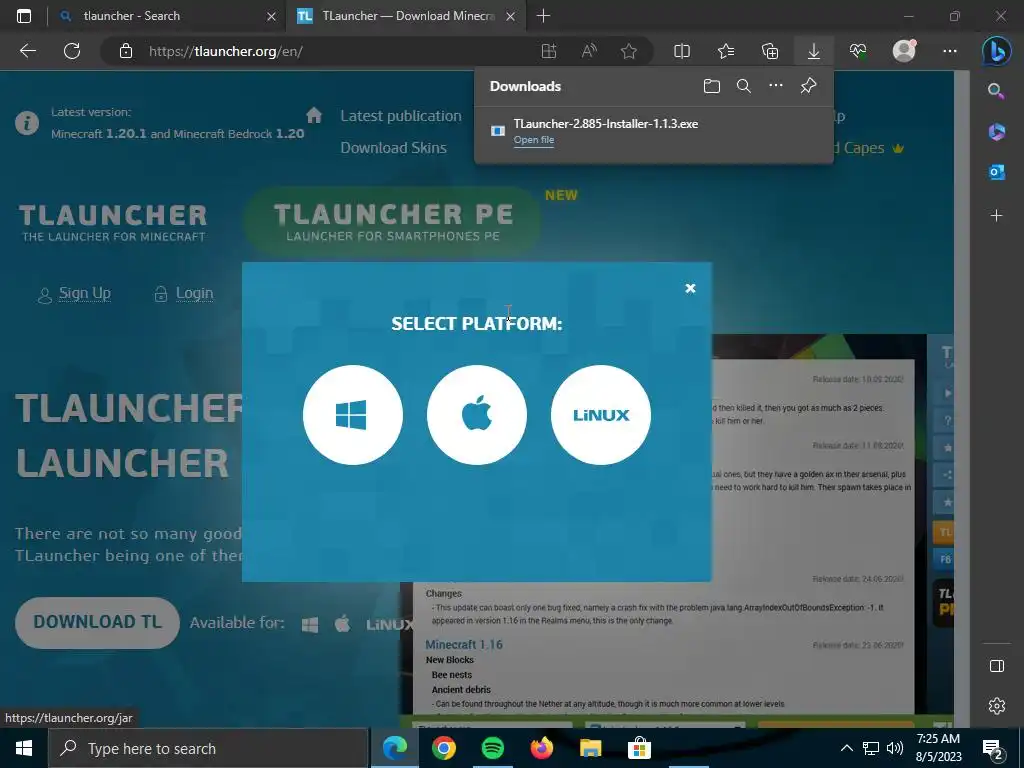This screenshot has width=1024, height=768.
Task: Click the TLAUNCHER logo
Action: [x=113, y=222]
